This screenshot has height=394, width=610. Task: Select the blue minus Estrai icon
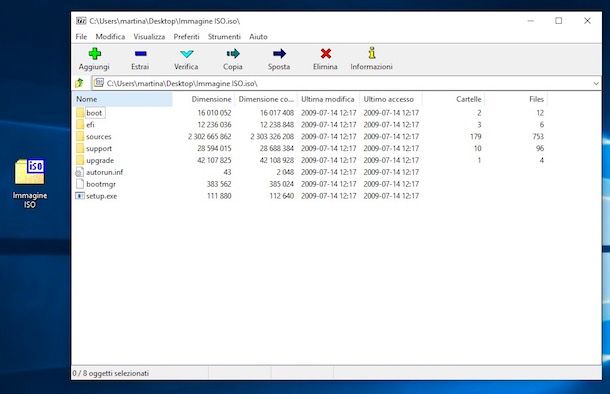(140, 54)
